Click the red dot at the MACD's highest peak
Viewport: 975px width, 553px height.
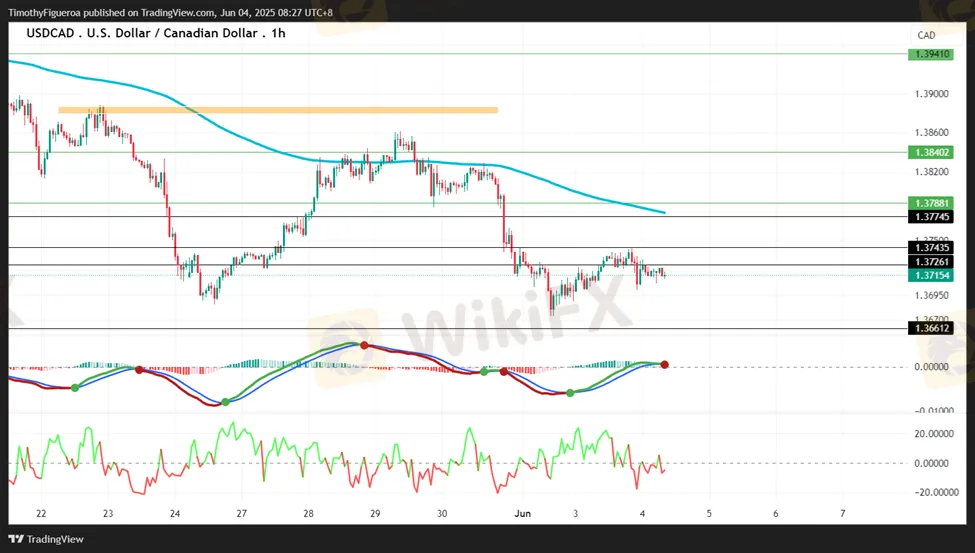click(x=364, y=345)
